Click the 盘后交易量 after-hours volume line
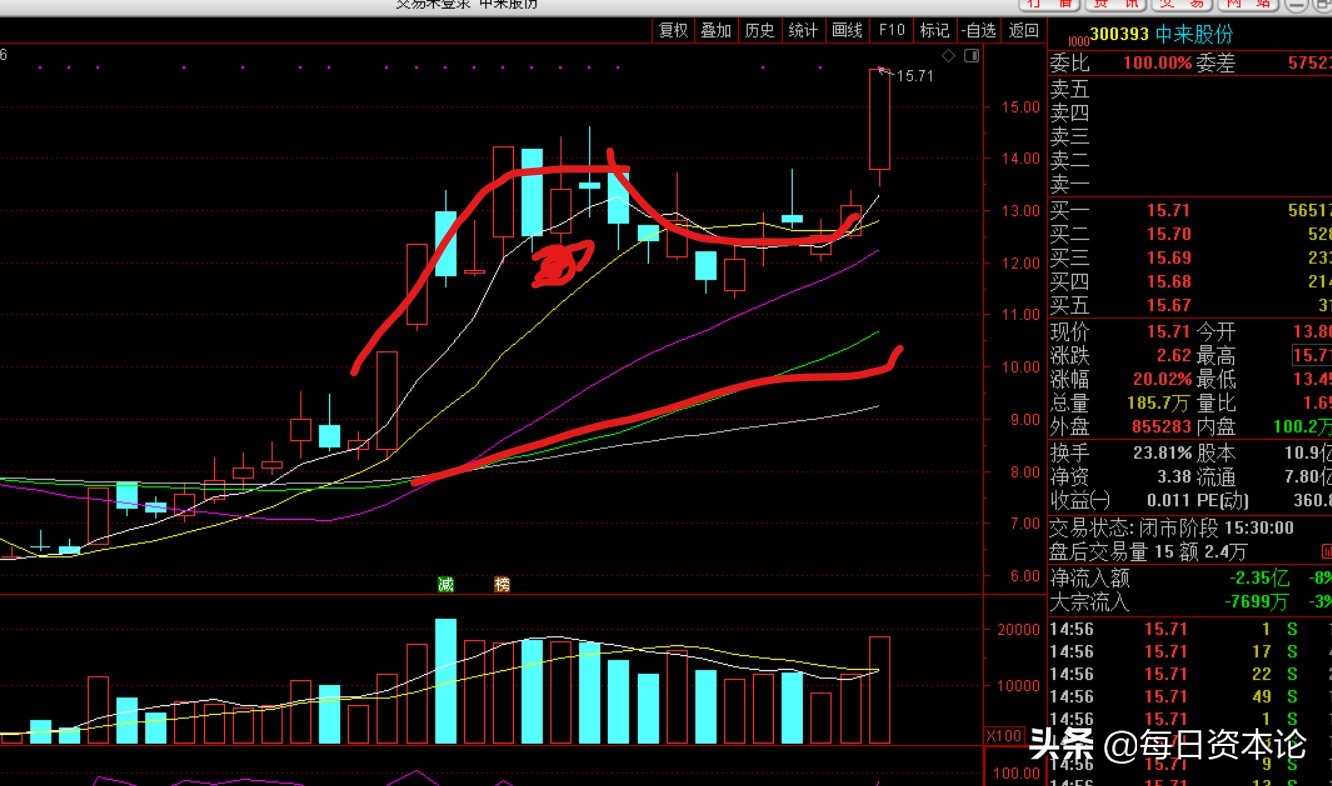 [1148, 552]
